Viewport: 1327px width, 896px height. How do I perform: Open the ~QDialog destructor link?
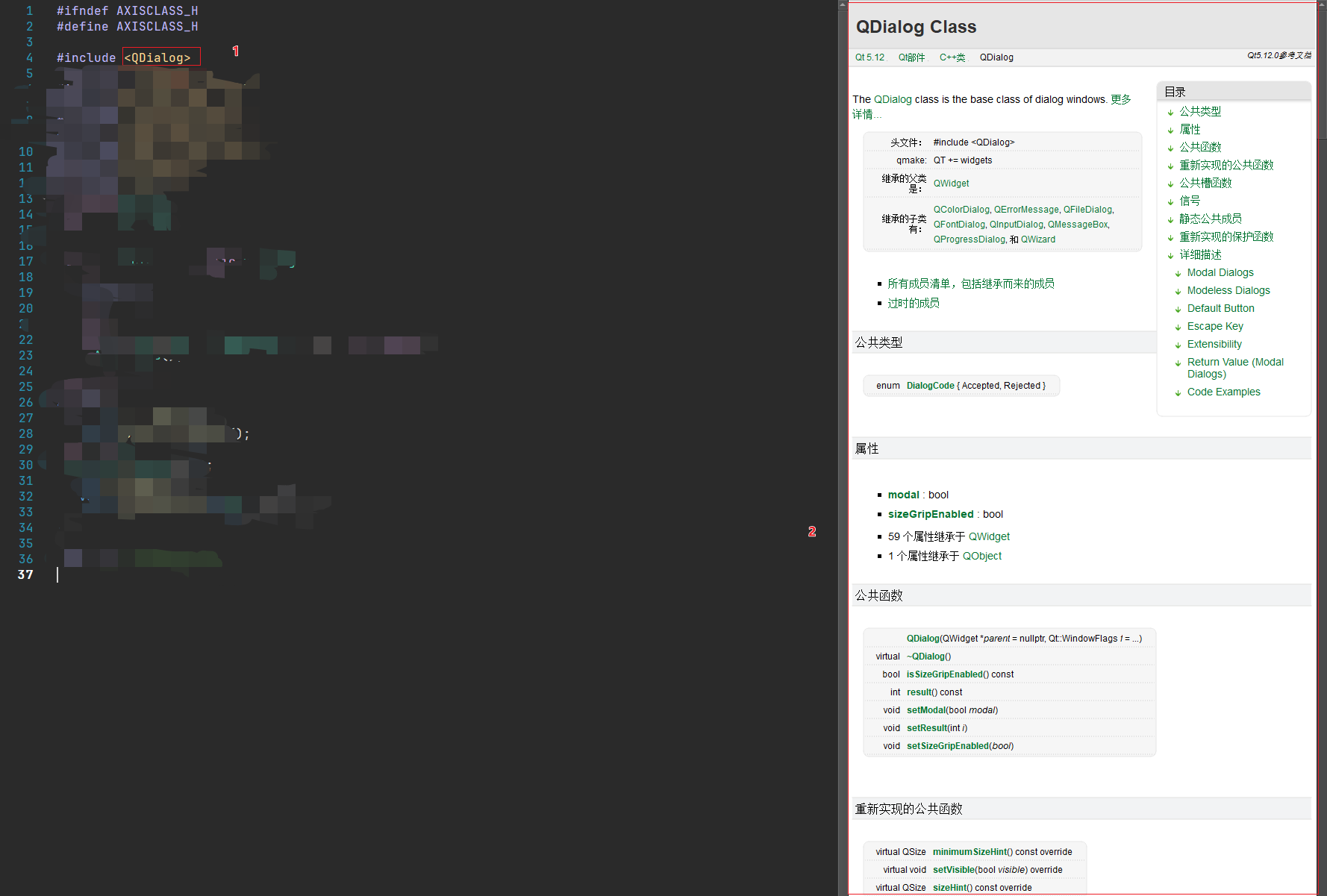(x=926, y=657)
